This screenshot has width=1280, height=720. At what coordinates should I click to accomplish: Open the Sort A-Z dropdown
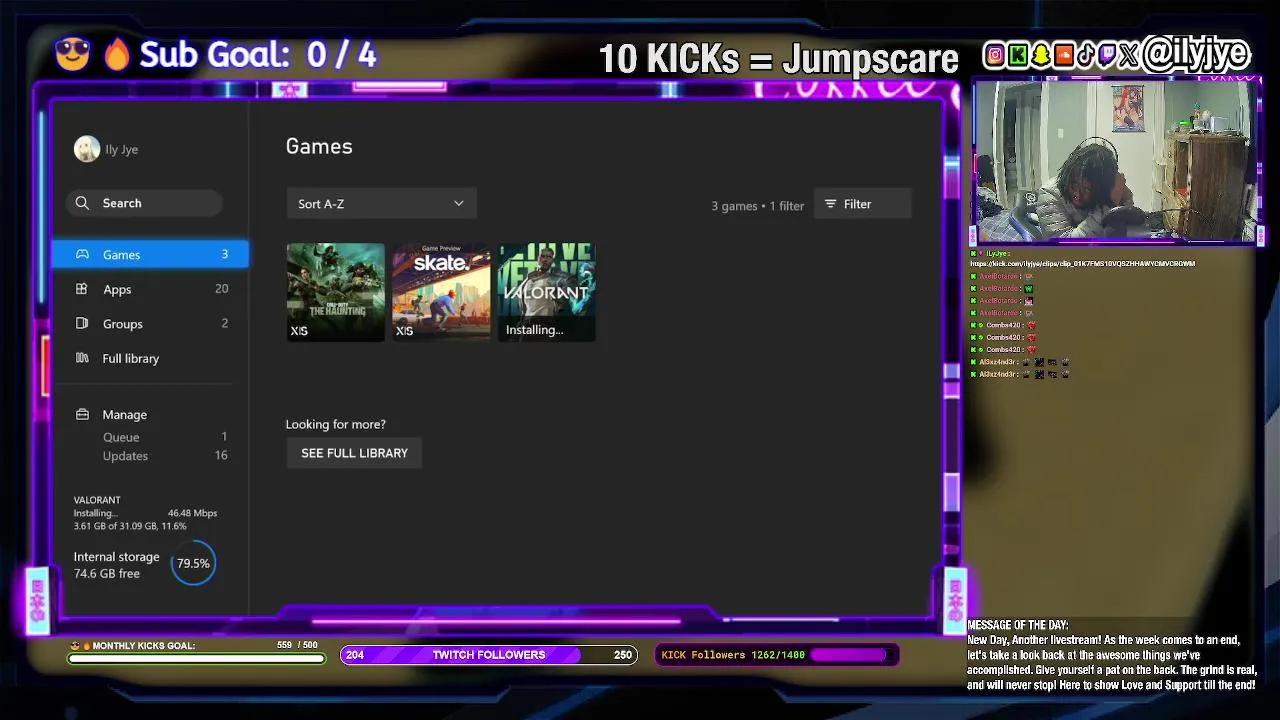[381, 204]
